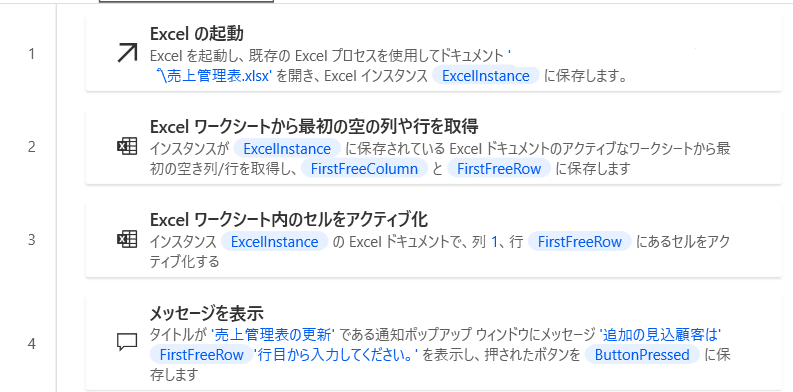Image resolution: width=793 pixels, height=392 pixels.
Task: Select the 'Excel の起動' action title
Action: click(x=197, y=34)
